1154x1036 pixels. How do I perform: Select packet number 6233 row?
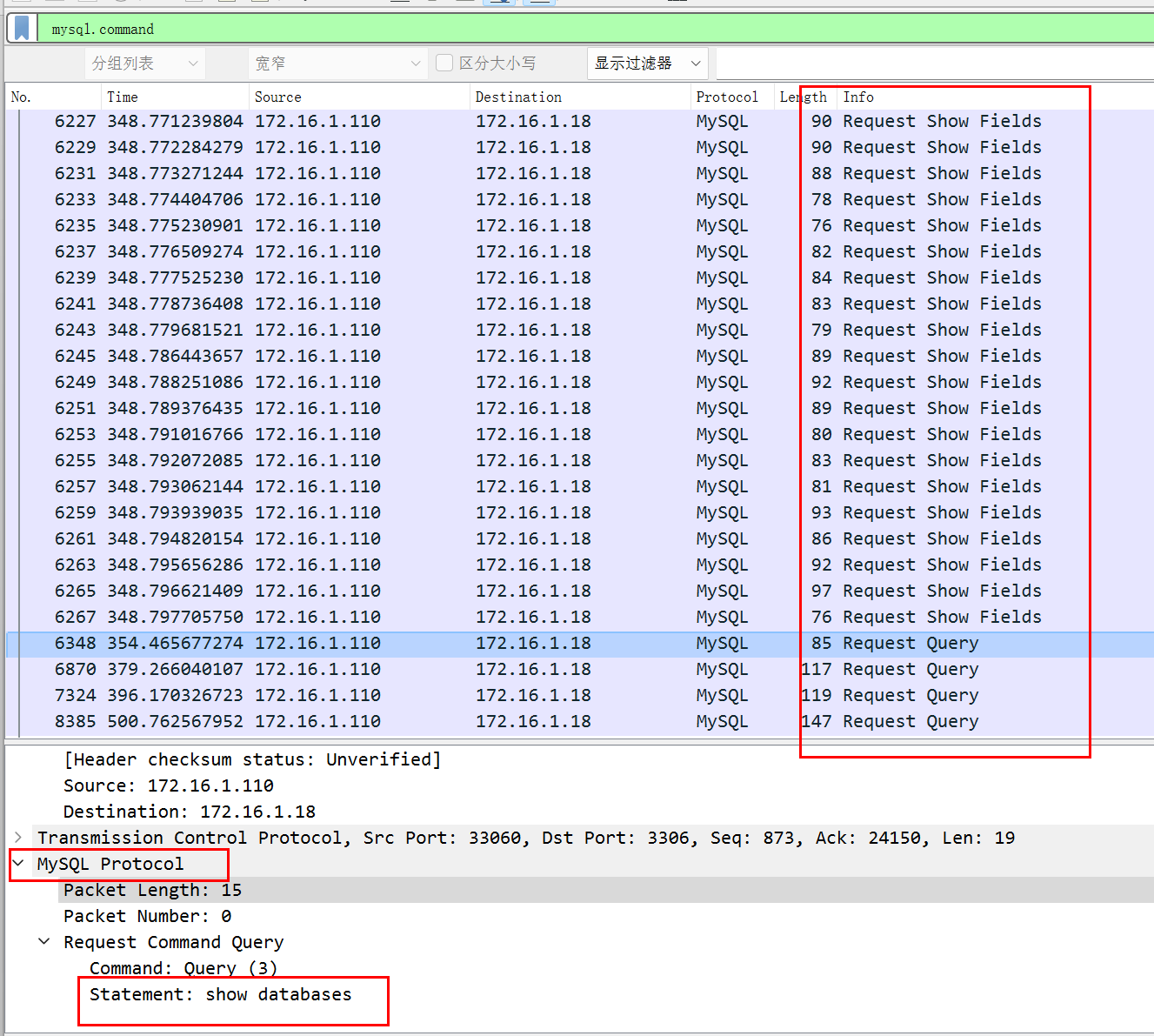point(580,199)
